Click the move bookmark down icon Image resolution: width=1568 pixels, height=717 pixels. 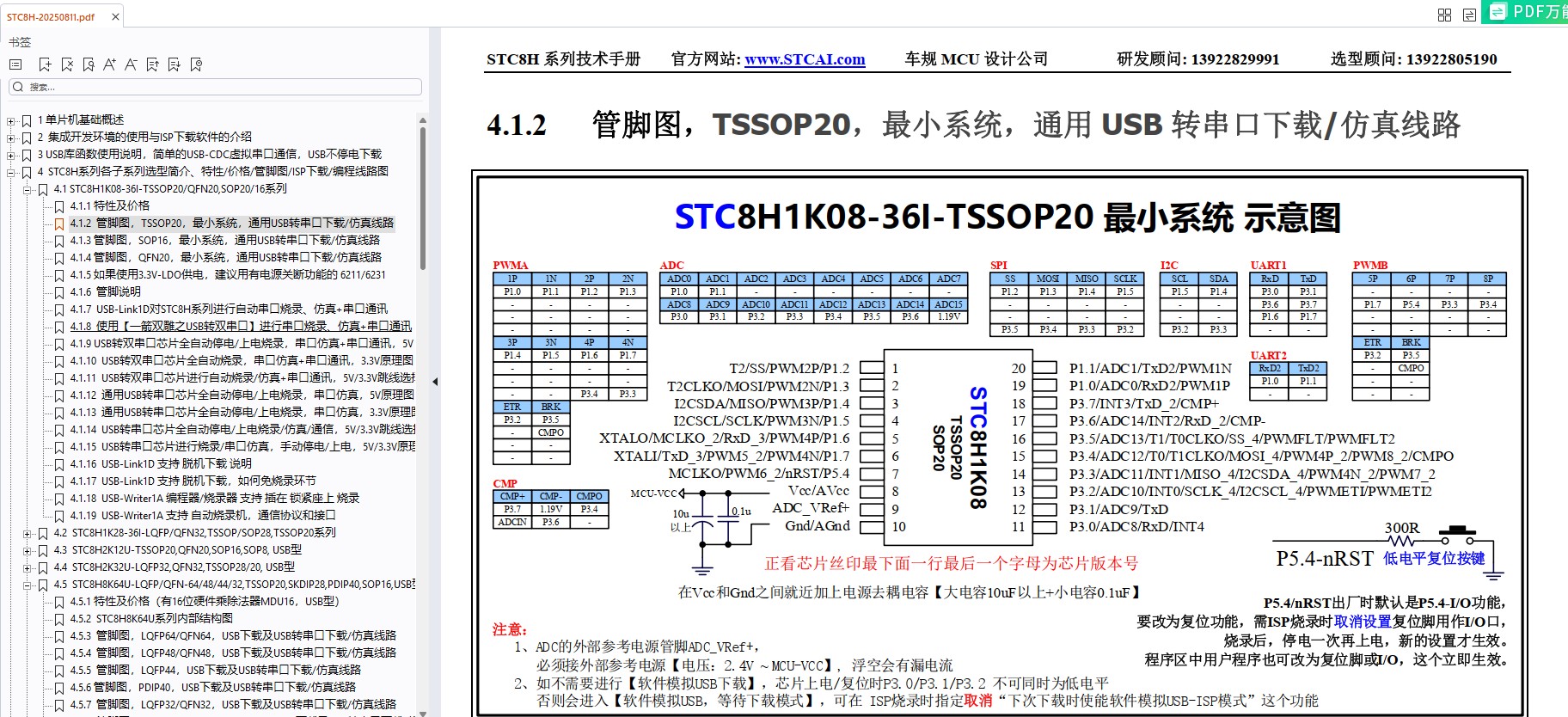tap(174, 64)
